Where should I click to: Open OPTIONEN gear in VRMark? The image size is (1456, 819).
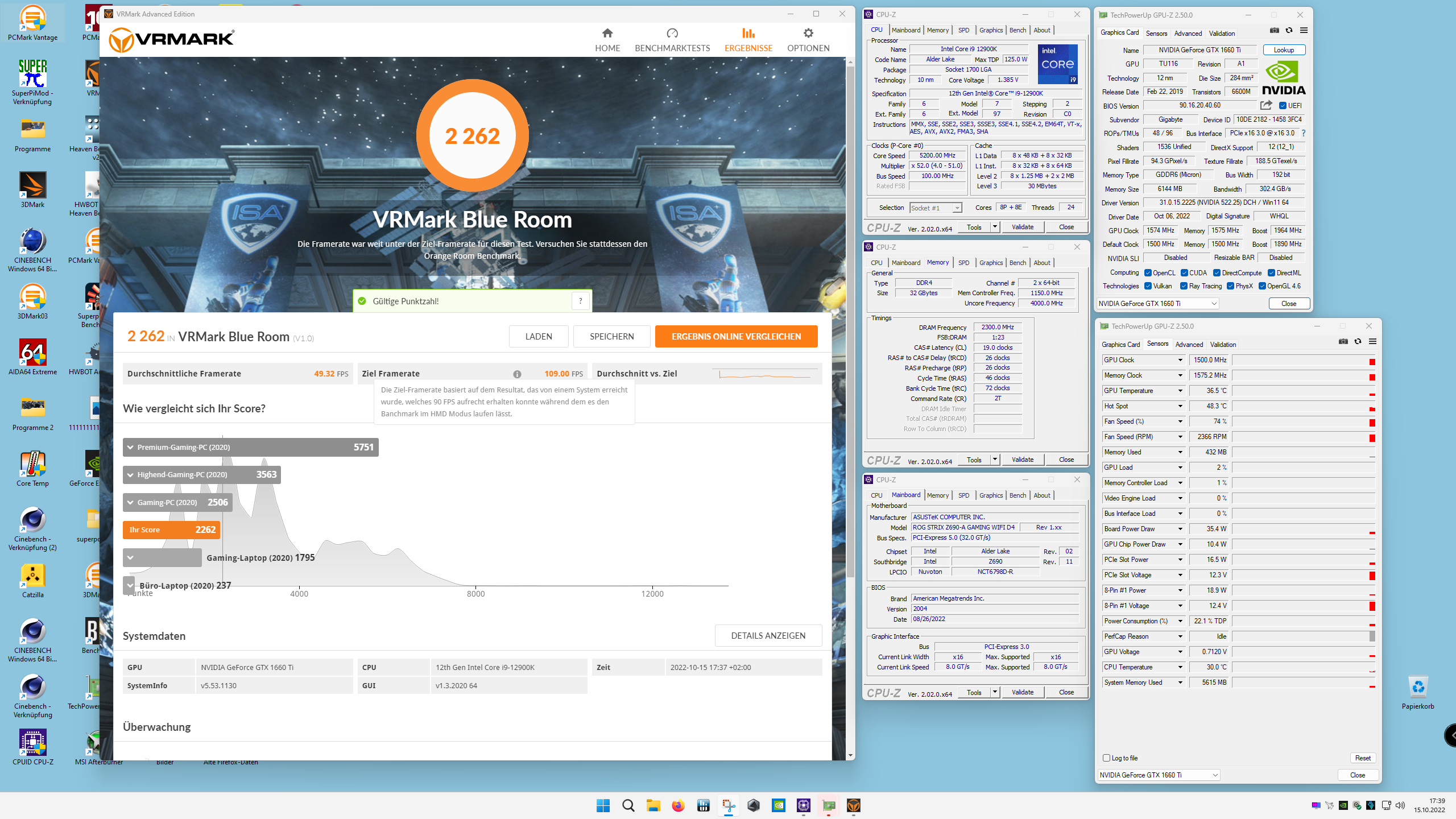coord(808,40)
